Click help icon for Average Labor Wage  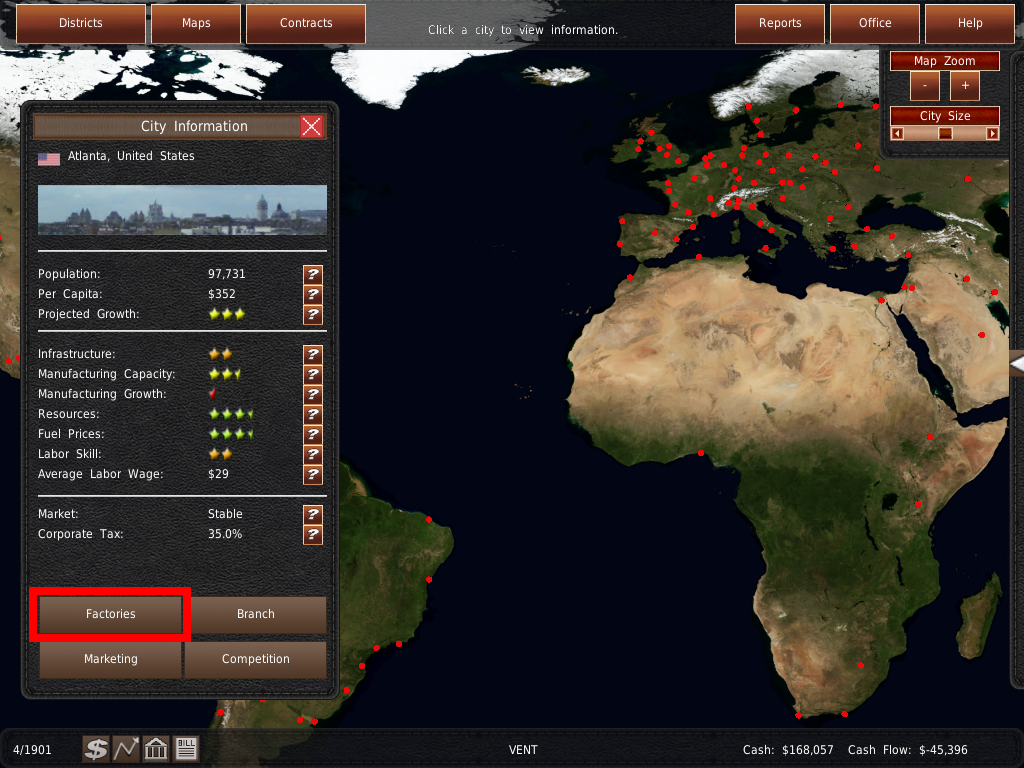click(x=313, y=474)
